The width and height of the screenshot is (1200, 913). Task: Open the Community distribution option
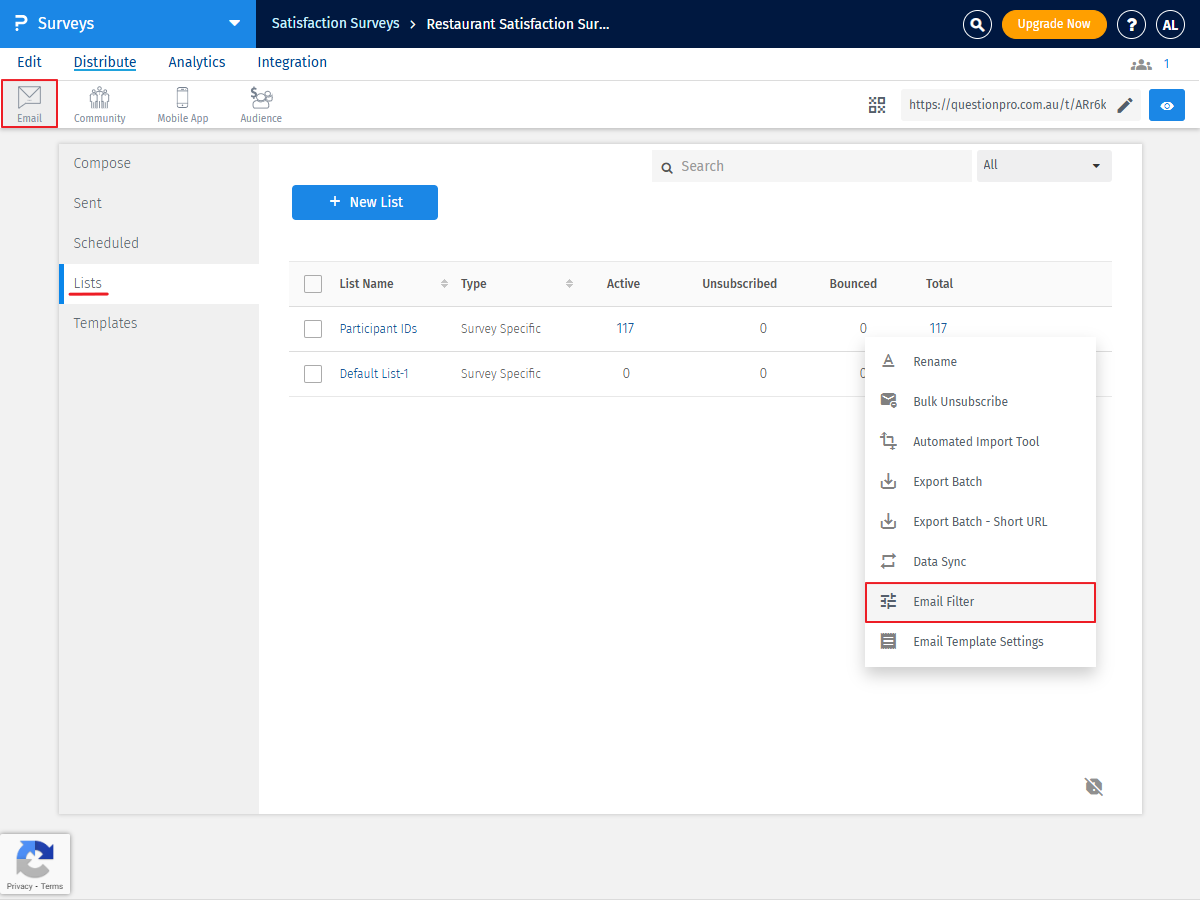point(99,103)
